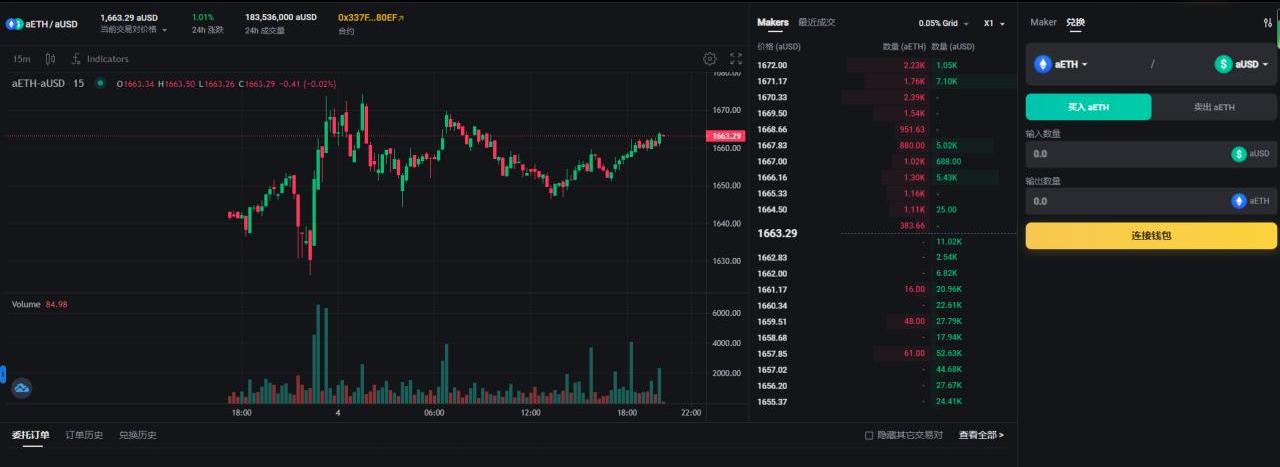The width and height of the screenshot is (1280, 467).
Task: Open the chart settings gear
Action: click(710, 59)
